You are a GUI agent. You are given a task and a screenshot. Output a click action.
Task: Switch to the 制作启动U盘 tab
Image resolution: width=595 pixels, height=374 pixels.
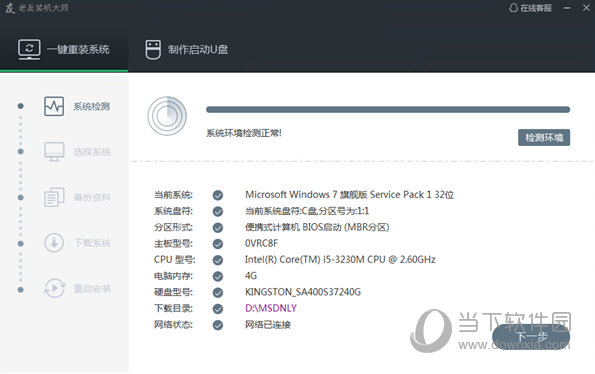[187, 49]
